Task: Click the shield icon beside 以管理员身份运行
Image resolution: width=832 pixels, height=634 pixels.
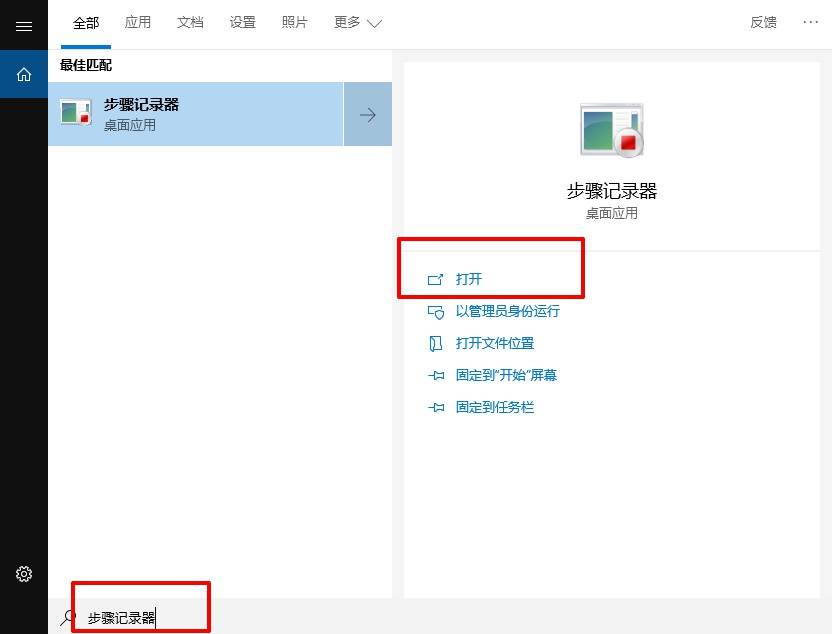Action: pos(436,312)
